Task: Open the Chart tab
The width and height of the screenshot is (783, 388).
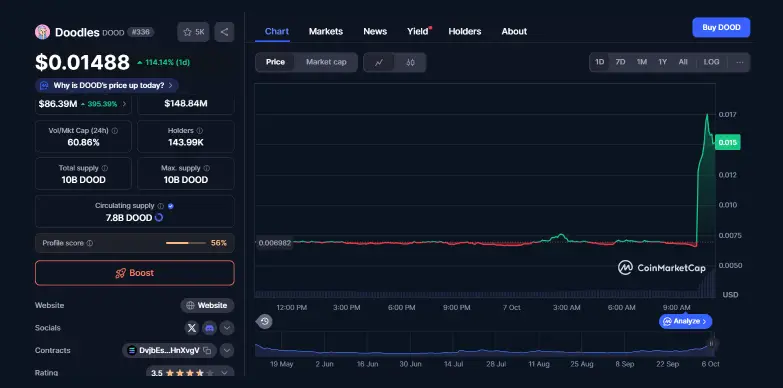Action: (x=277, y=31)
